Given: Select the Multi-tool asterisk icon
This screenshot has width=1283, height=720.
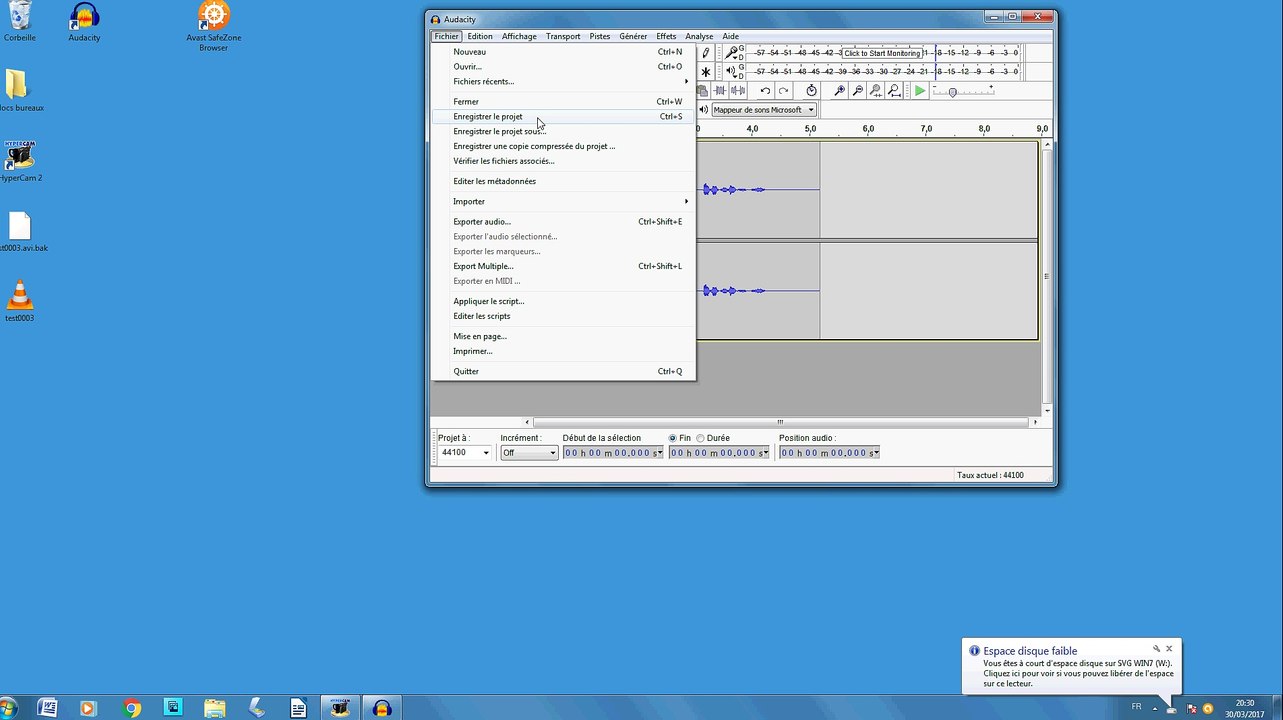Looking at the screenshot, I should click(x=706, y=72).
